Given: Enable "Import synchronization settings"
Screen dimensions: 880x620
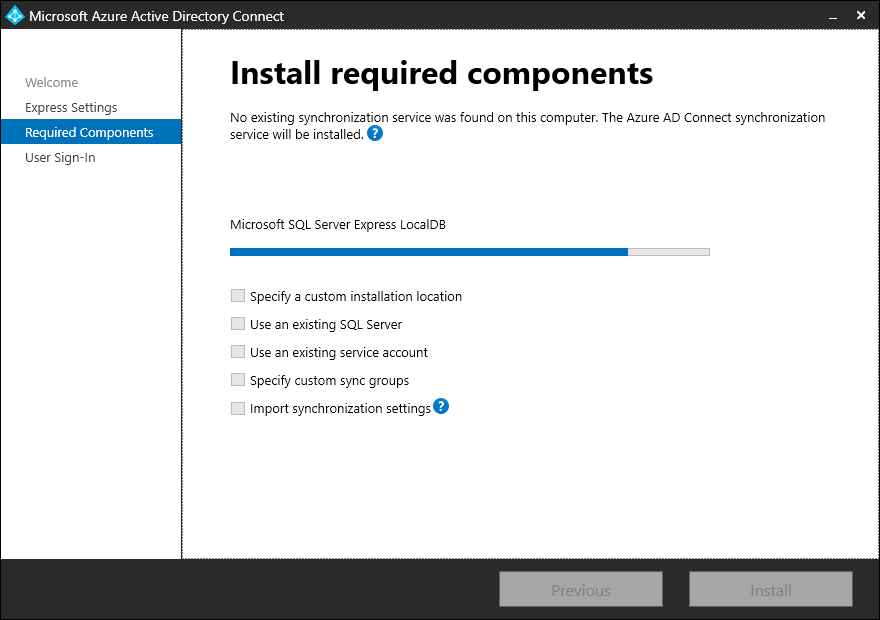Looking at the screenshot, I should (237, 407).
